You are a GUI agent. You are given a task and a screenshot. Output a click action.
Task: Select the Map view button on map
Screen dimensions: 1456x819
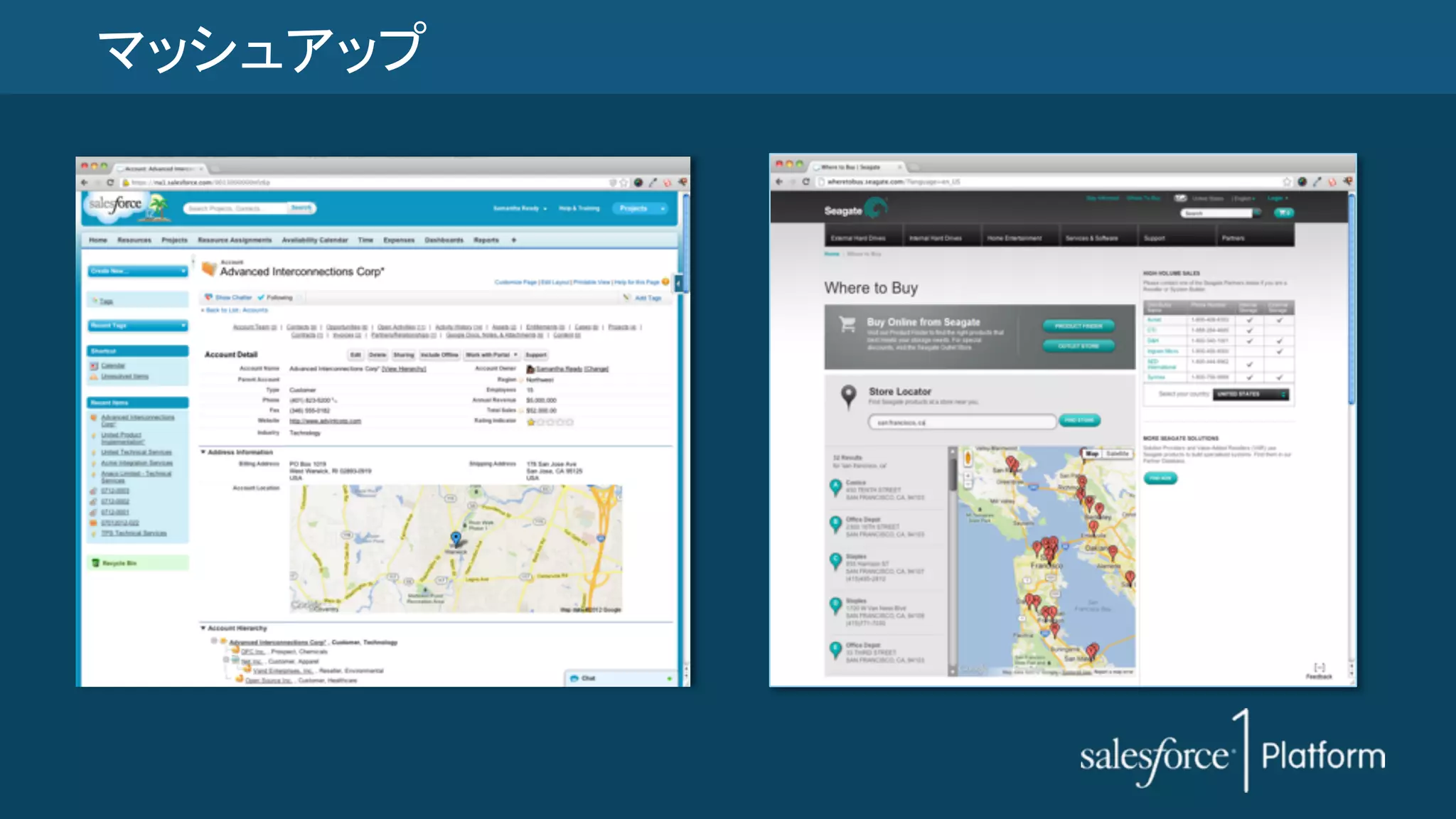tap(1092, 454)
